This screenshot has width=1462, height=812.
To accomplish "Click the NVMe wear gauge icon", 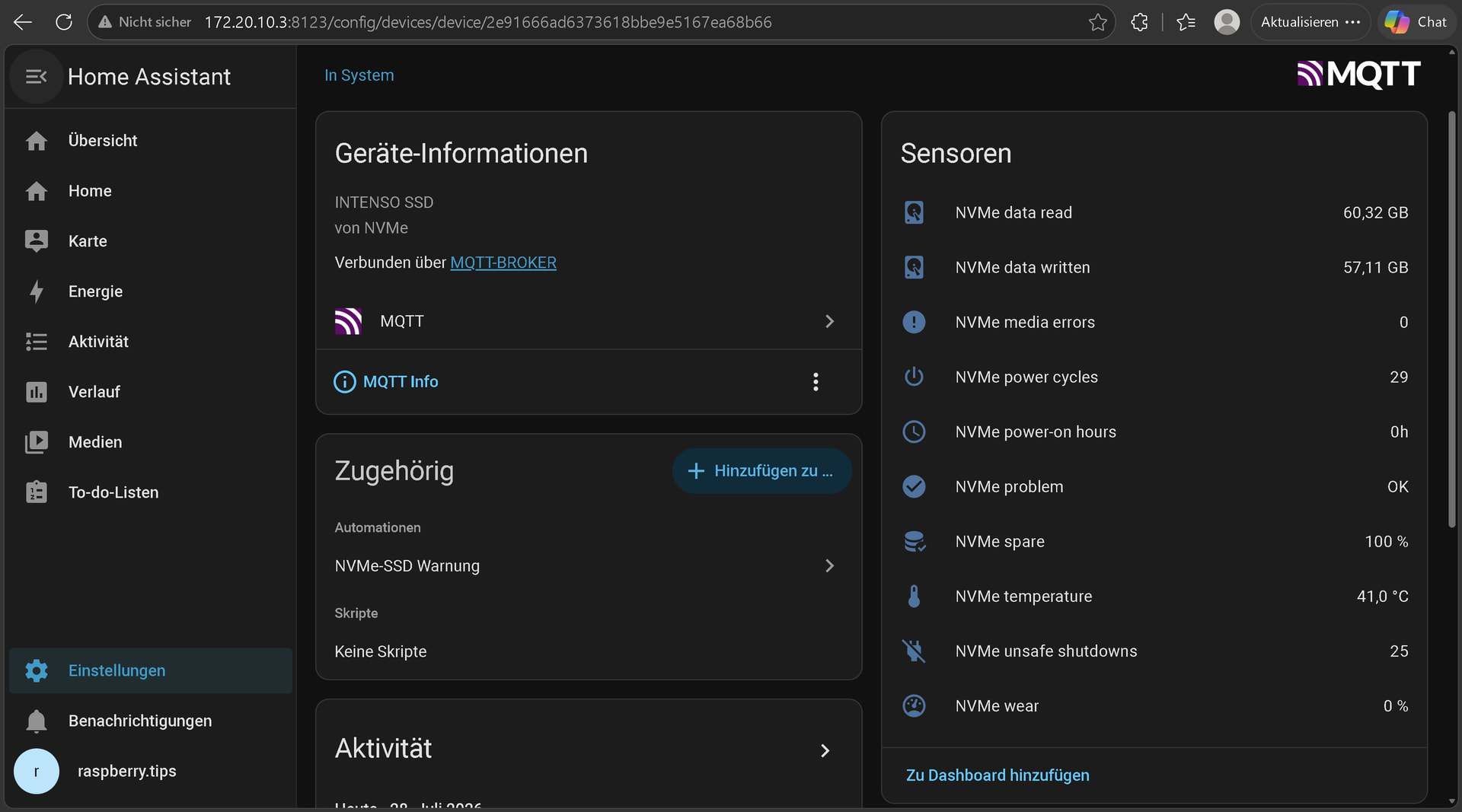I will [914, 705].
